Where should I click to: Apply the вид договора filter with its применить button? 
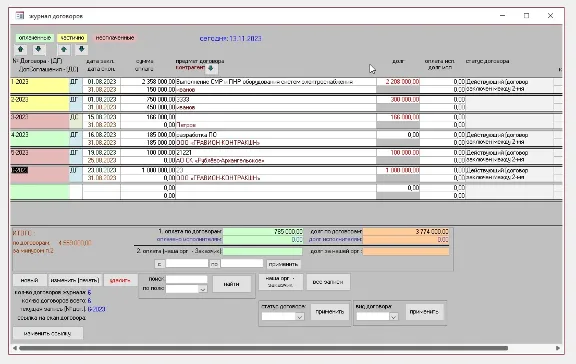pos(424,312)
